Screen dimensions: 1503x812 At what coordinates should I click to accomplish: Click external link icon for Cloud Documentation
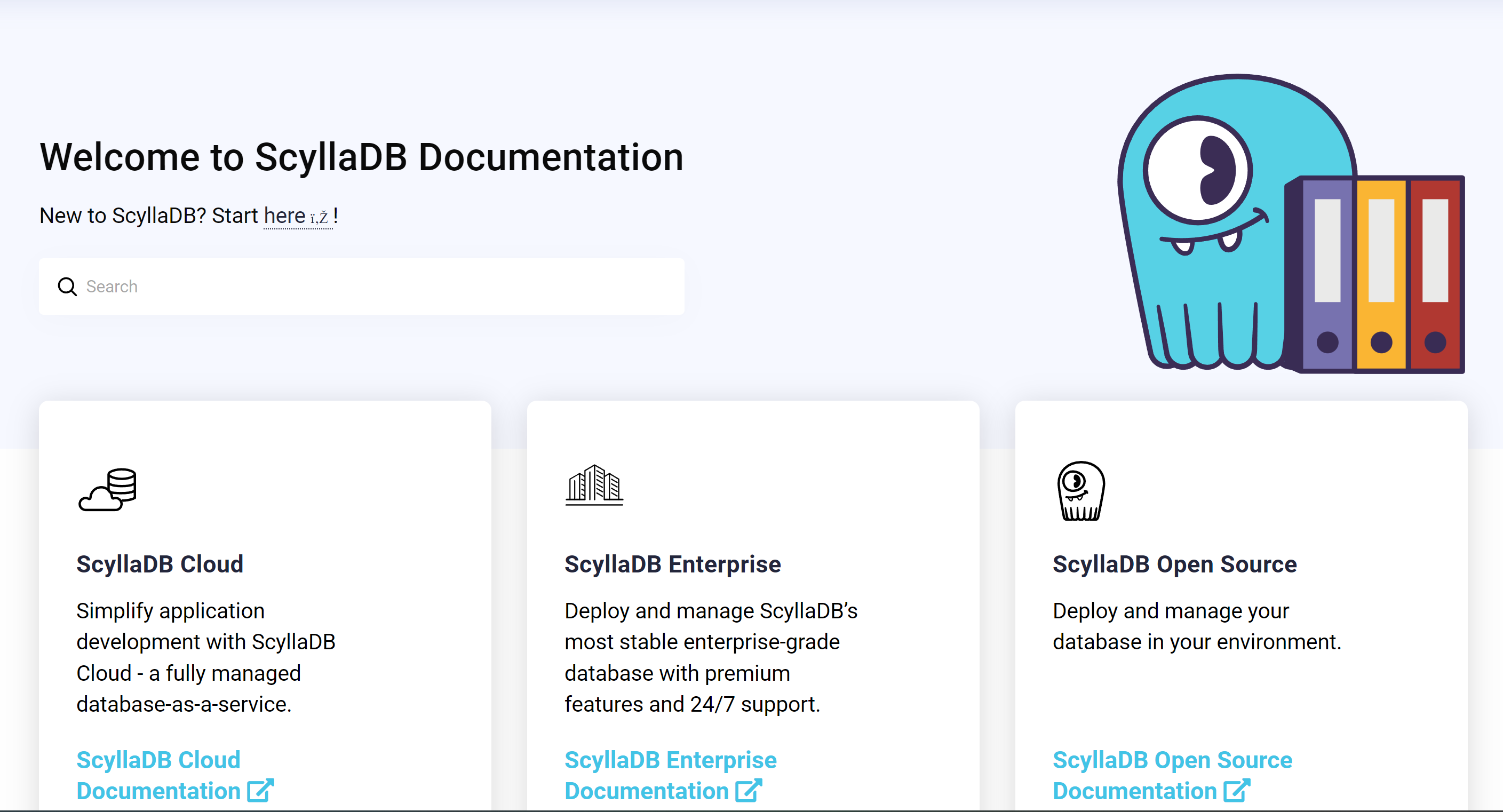260,791
